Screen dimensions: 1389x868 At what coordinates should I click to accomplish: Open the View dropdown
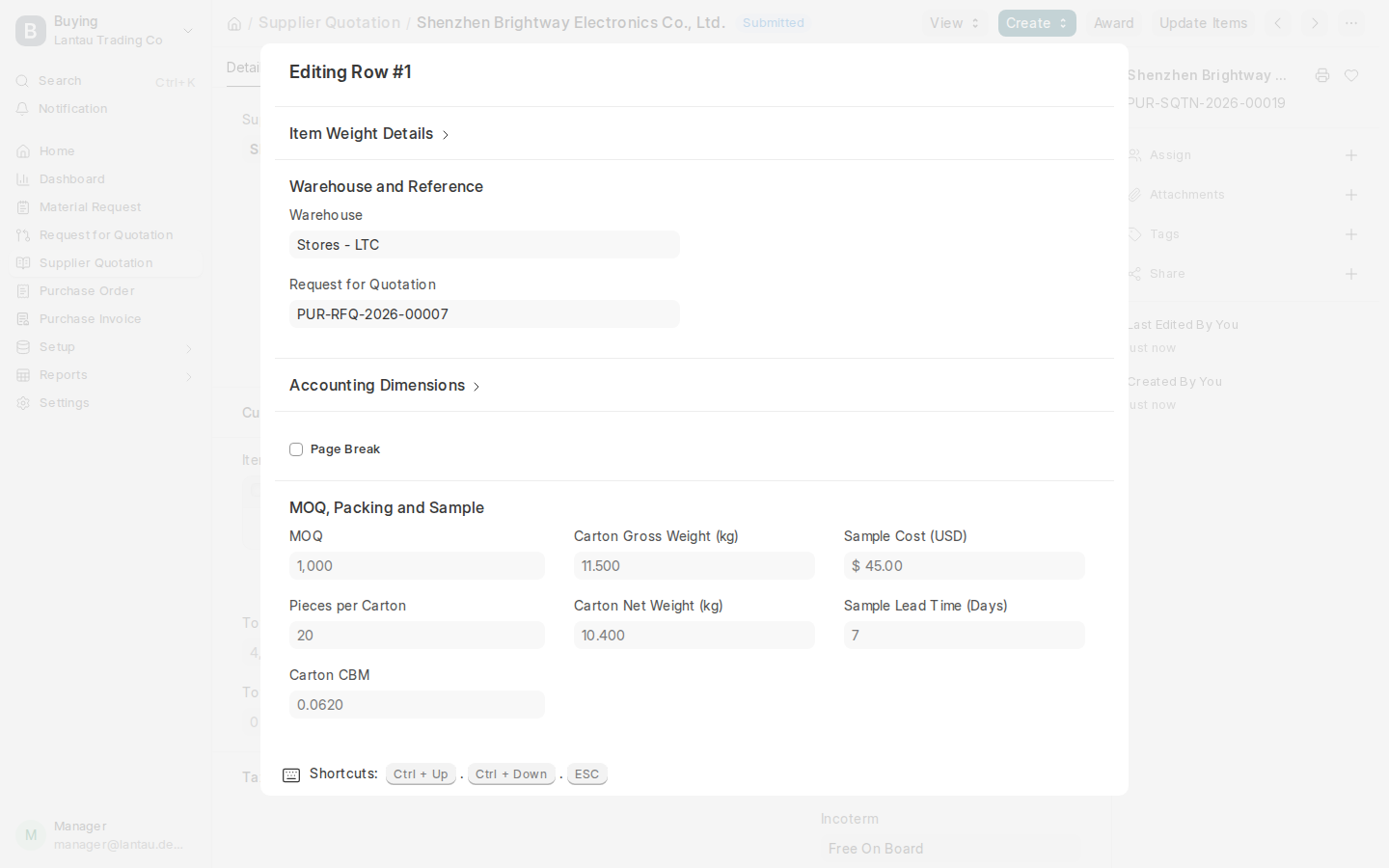tap(955, 23)
